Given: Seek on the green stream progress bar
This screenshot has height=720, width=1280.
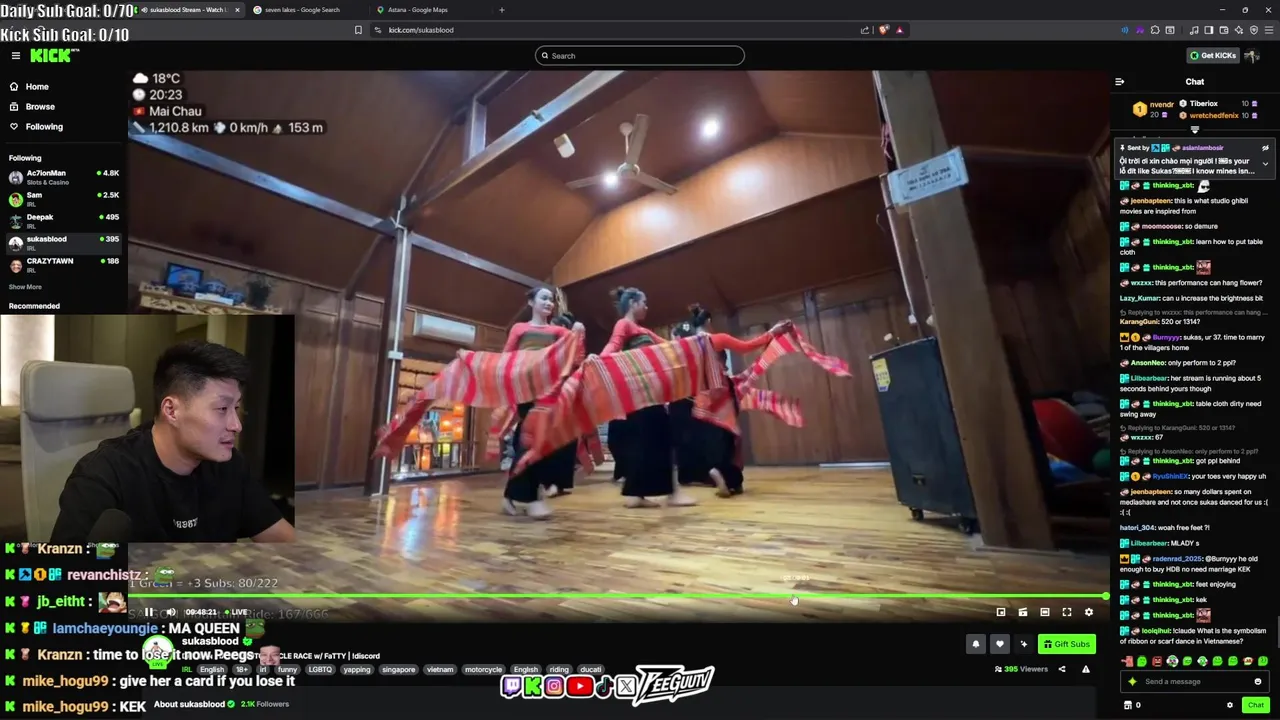Looking at the screenshot, I should [618, 597].
